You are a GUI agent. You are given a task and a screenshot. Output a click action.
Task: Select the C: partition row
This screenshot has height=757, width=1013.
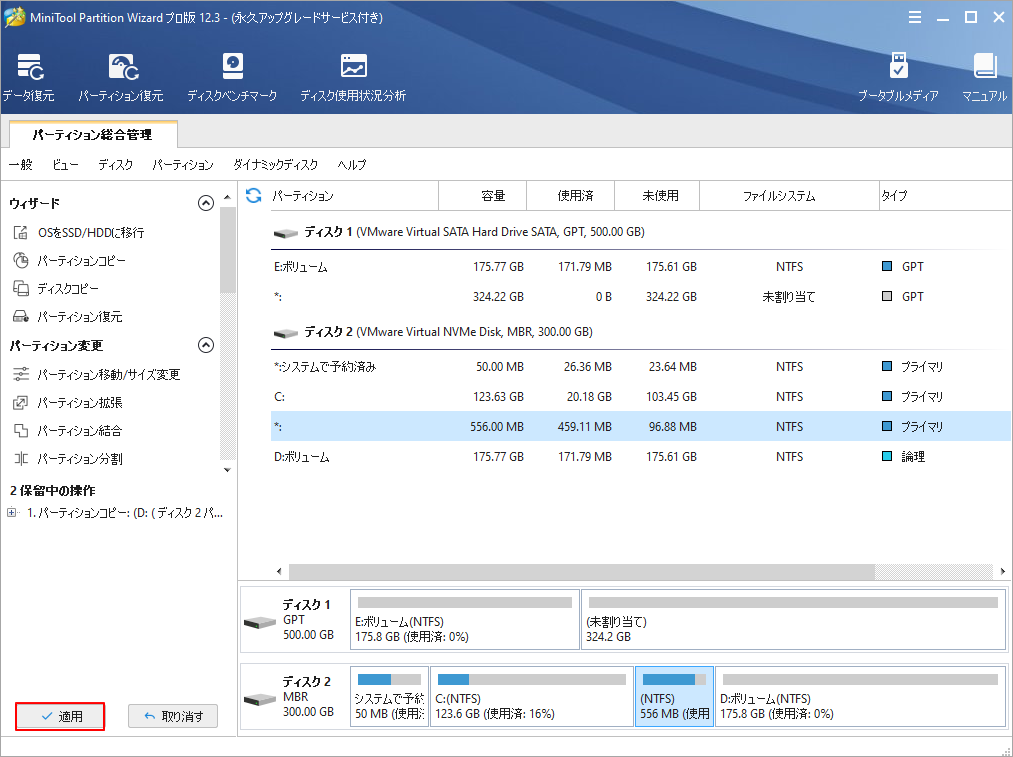click(640, 397)
